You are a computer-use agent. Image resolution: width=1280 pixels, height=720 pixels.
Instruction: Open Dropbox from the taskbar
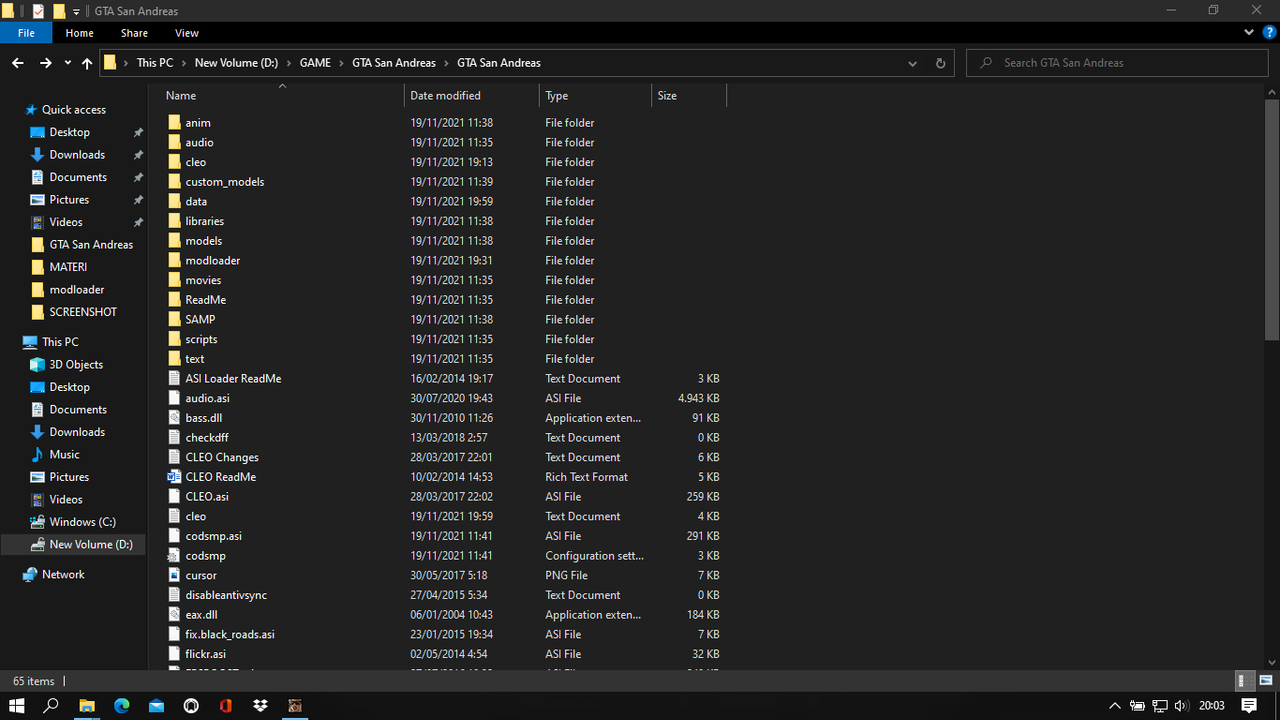point(260,705)
